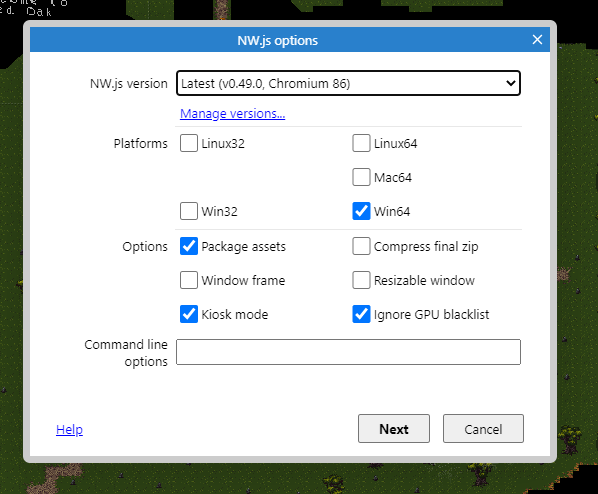598x494 pixels.
Task: Enable the Resizable window option
Action: tap(361, 280)
